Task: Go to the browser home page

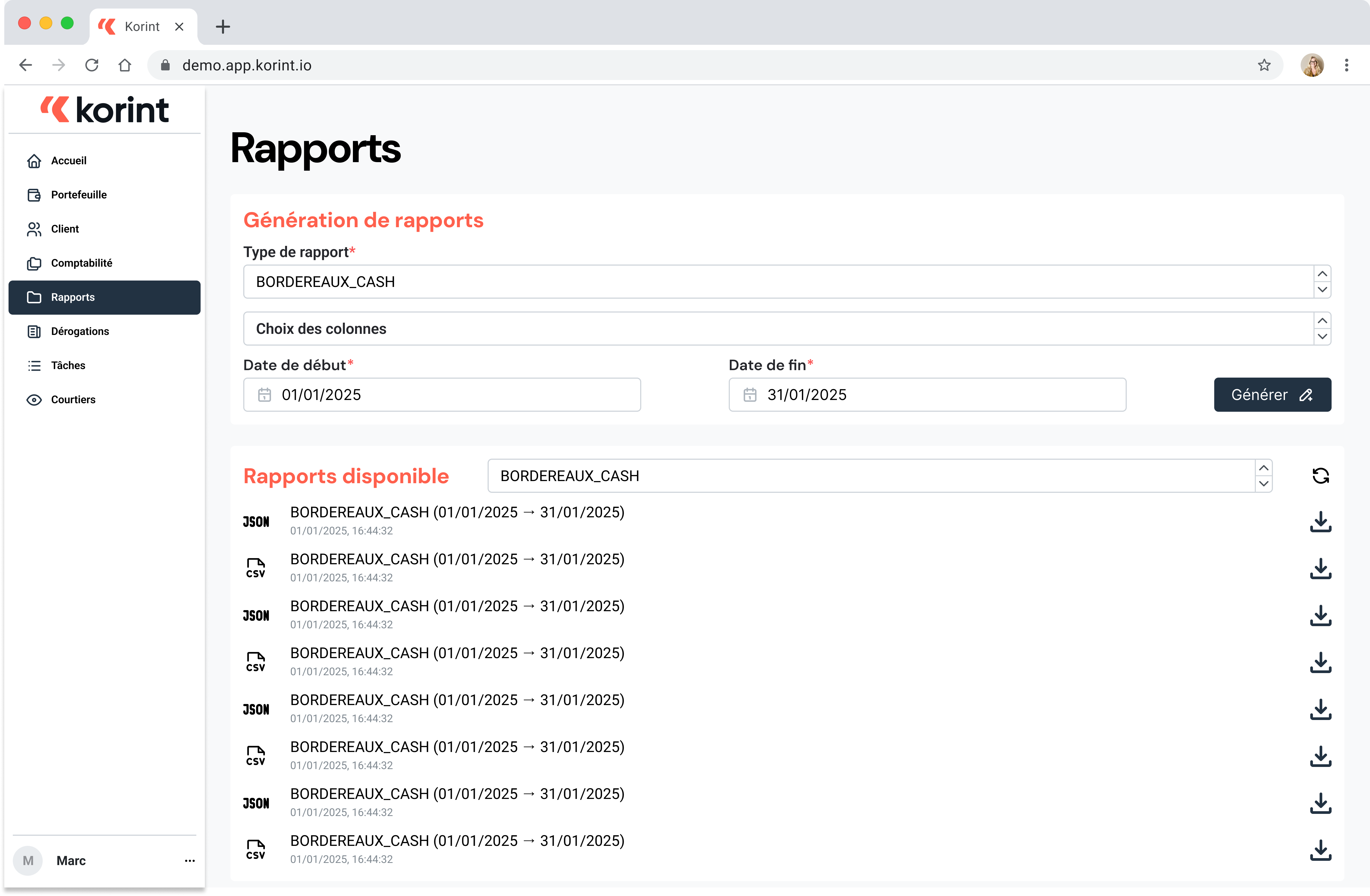Action: coord(124,65)
